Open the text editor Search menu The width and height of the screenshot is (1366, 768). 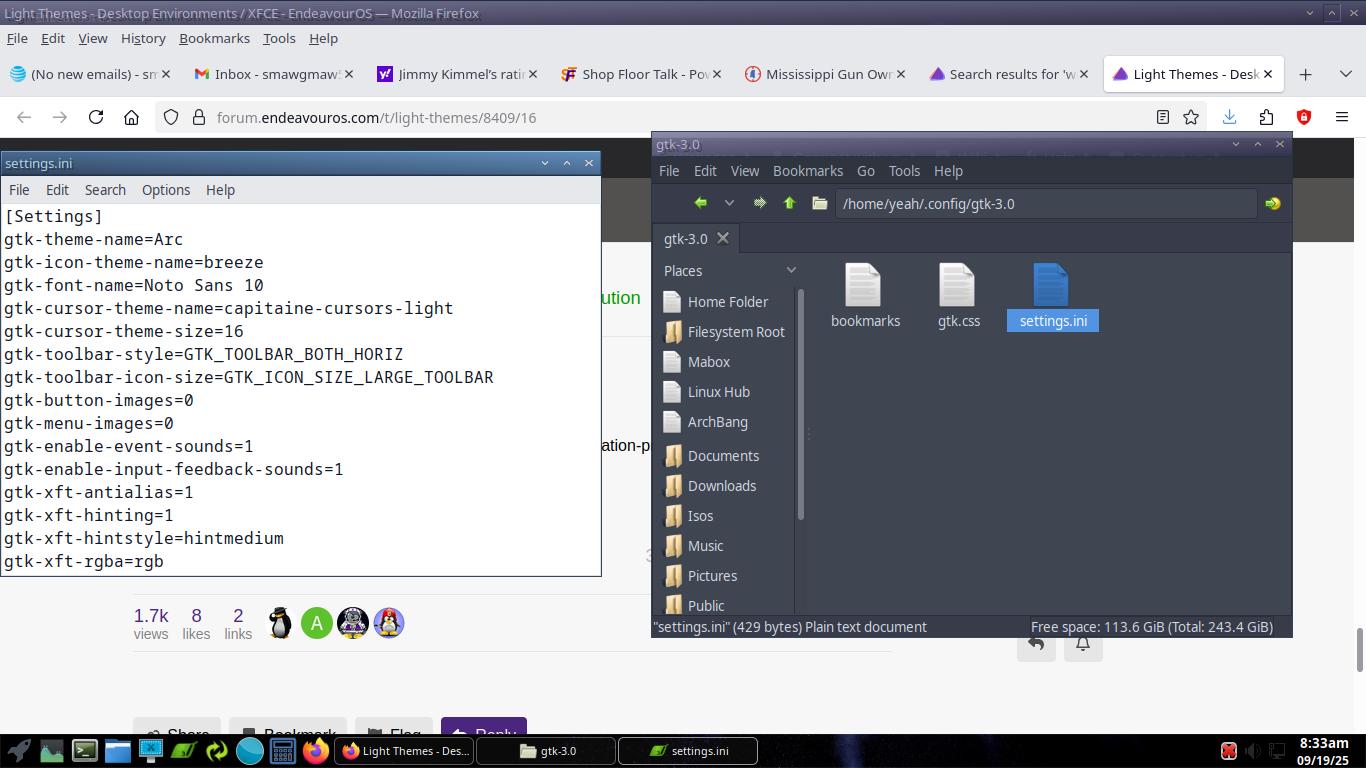click(x=105, y=190)
